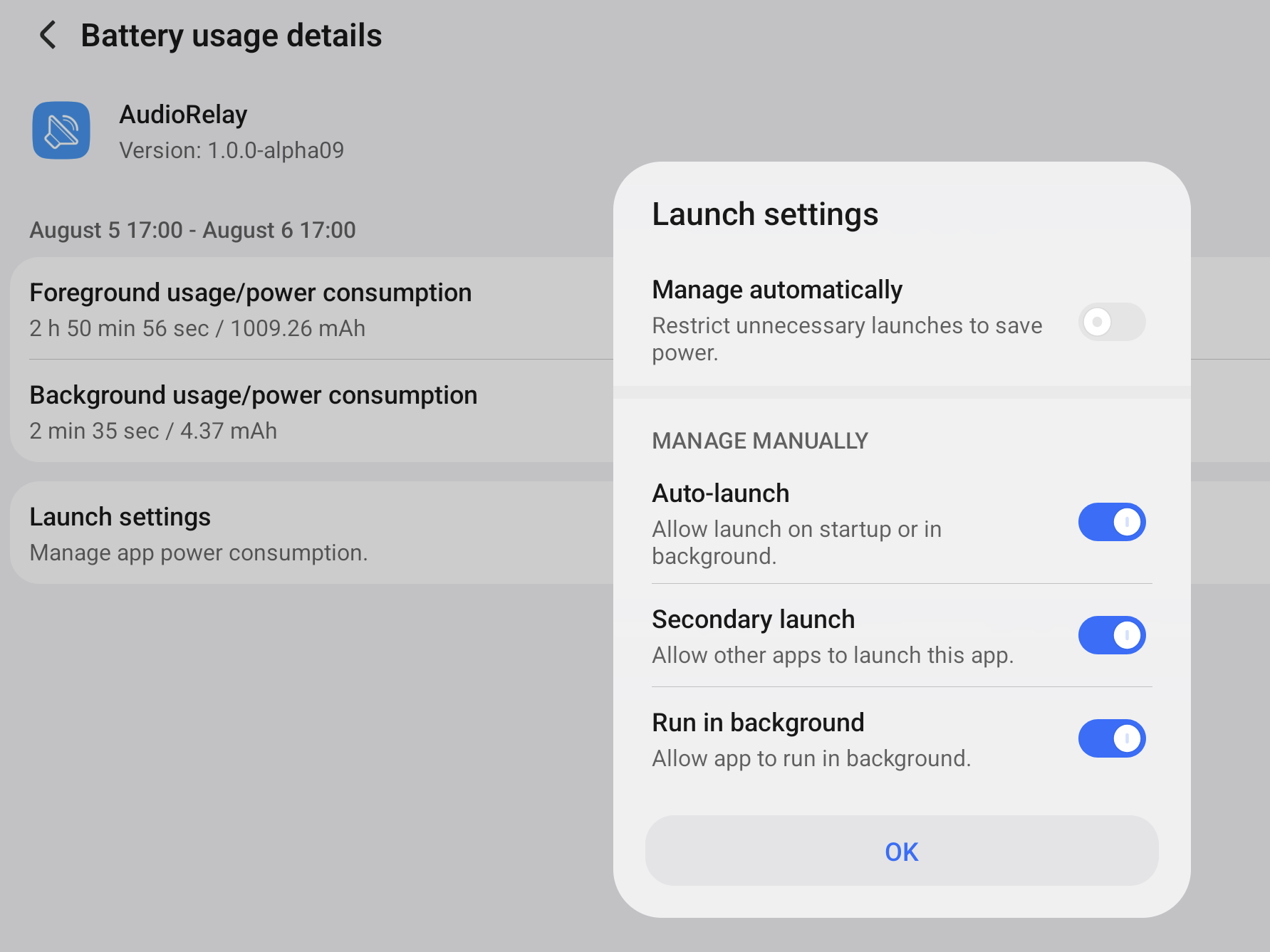Disable the Auto-launch toggle
This screenshot has width=1270, height=952.
pos(1111,522)
